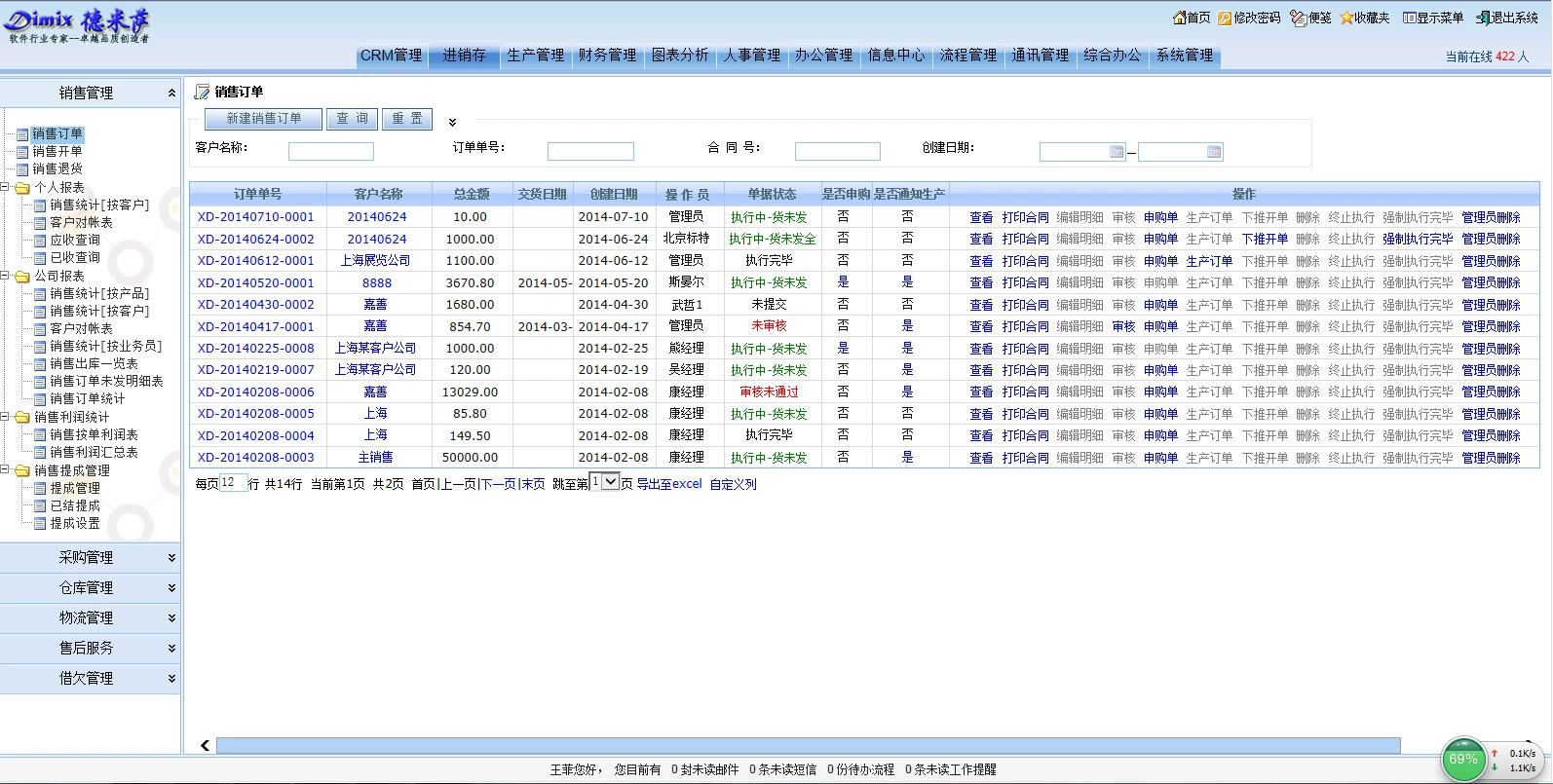Click the 新建销售订单 button
The image size is (1553, 784).
[x=264, y=119]
